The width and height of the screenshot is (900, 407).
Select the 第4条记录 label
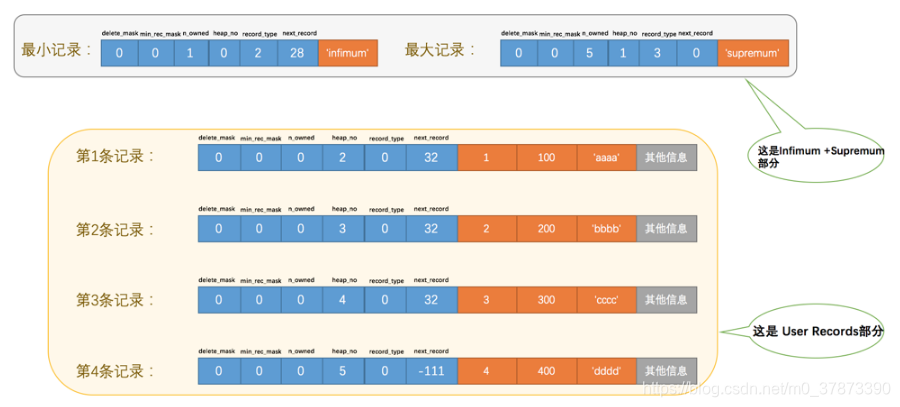[x=115, y=371]
